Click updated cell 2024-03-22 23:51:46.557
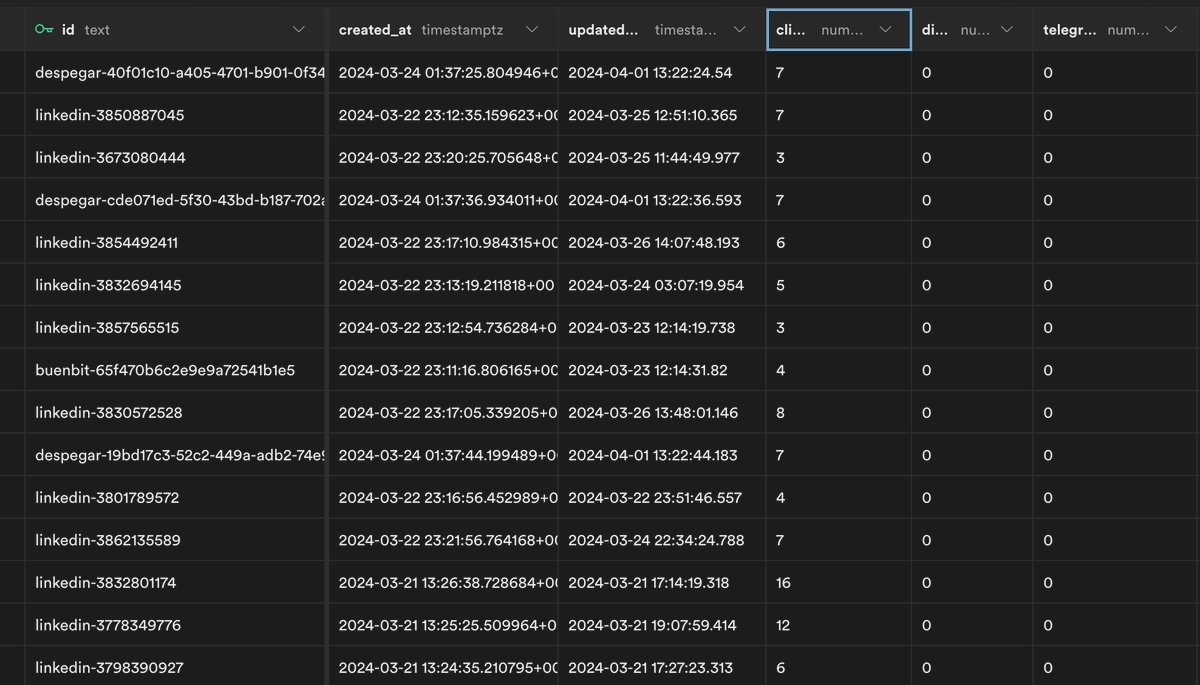The width and height of the screenshot is (1200, 685). pos(662,498)
